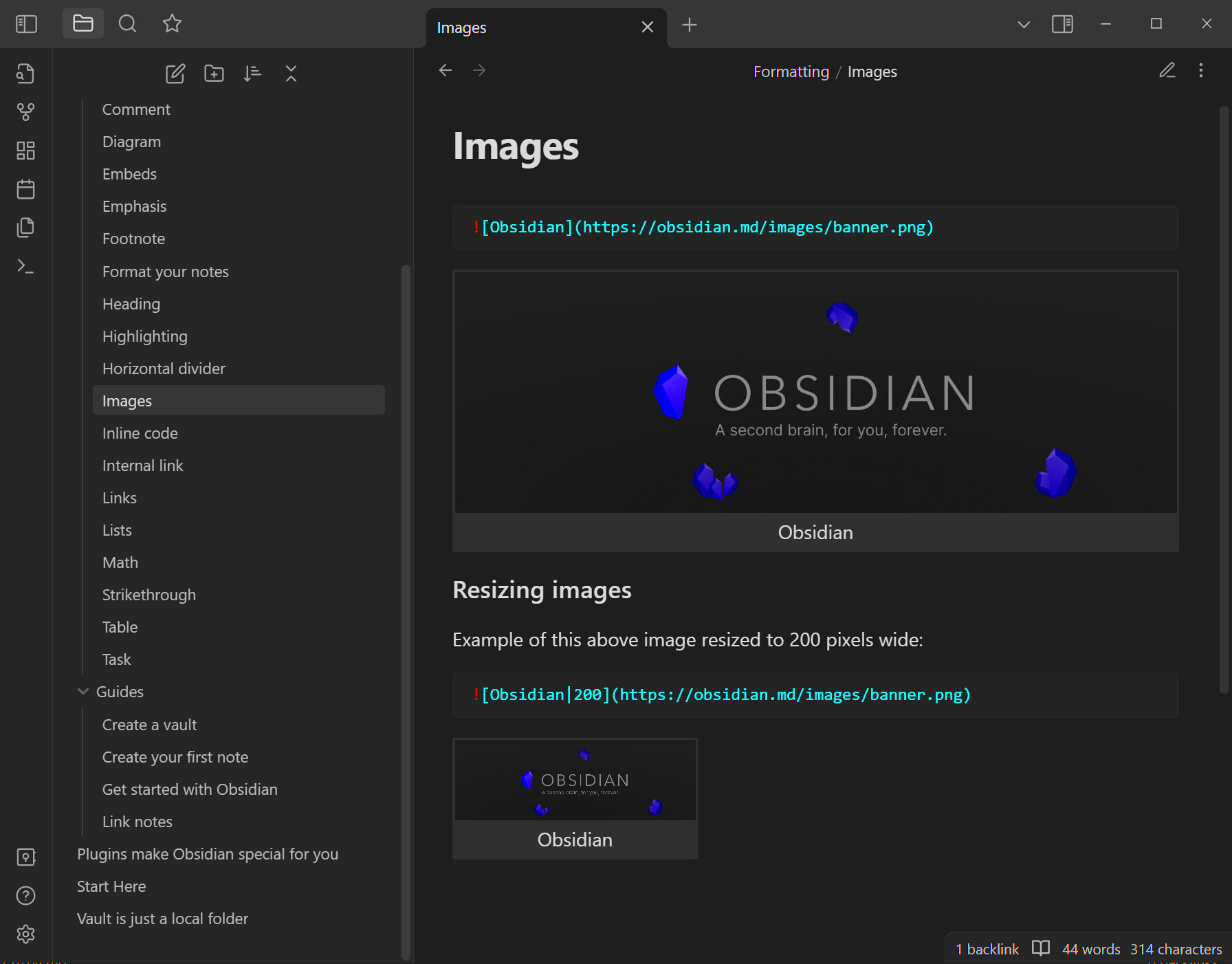Open the Start Here note
The width and height of the screenshot is (1232, 964).
pyautogui.click(x=227, y=886)
